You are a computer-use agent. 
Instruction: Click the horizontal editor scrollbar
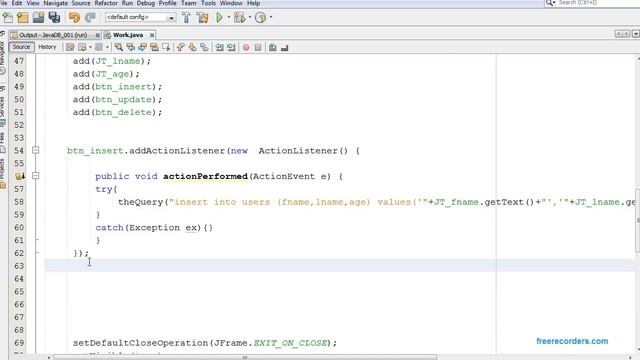pos(245,358)
